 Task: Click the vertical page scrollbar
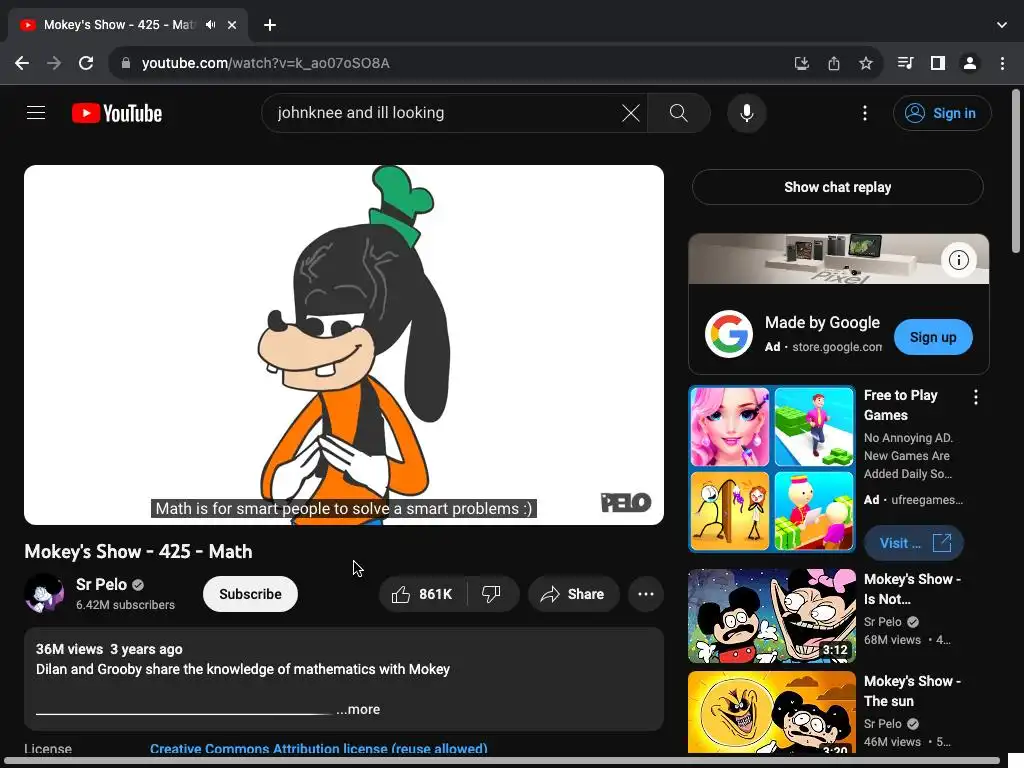(1016, 171)
